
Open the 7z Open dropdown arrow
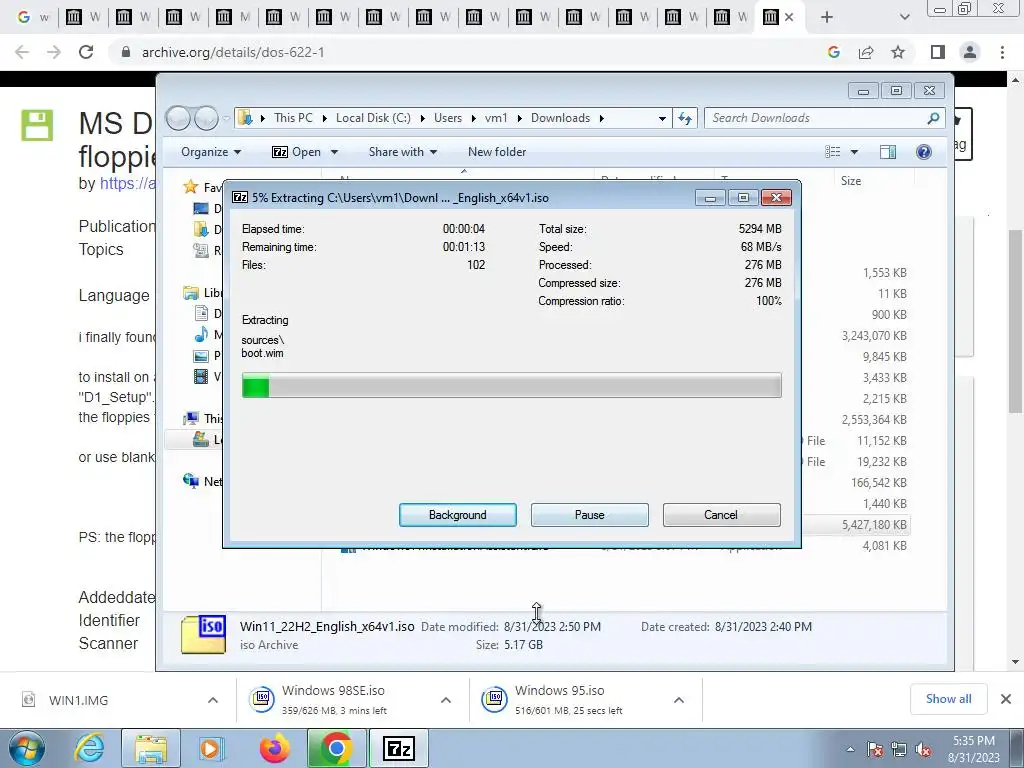(334, 152)
